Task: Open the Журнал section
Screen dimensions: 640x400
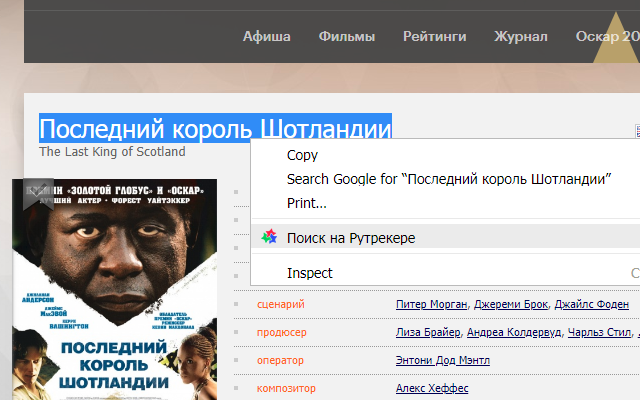Action: click(521, 37)
